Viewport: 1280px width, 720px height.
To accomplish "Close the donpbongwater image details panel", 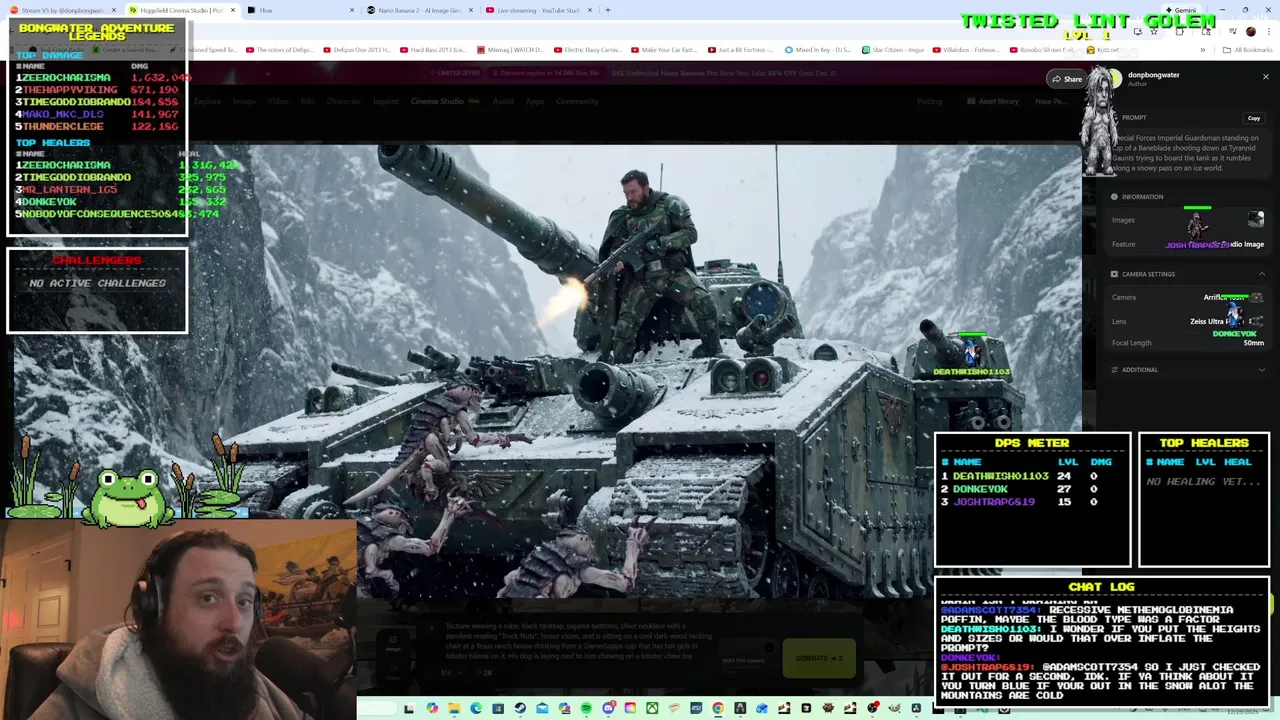I will click(1265, 77).
